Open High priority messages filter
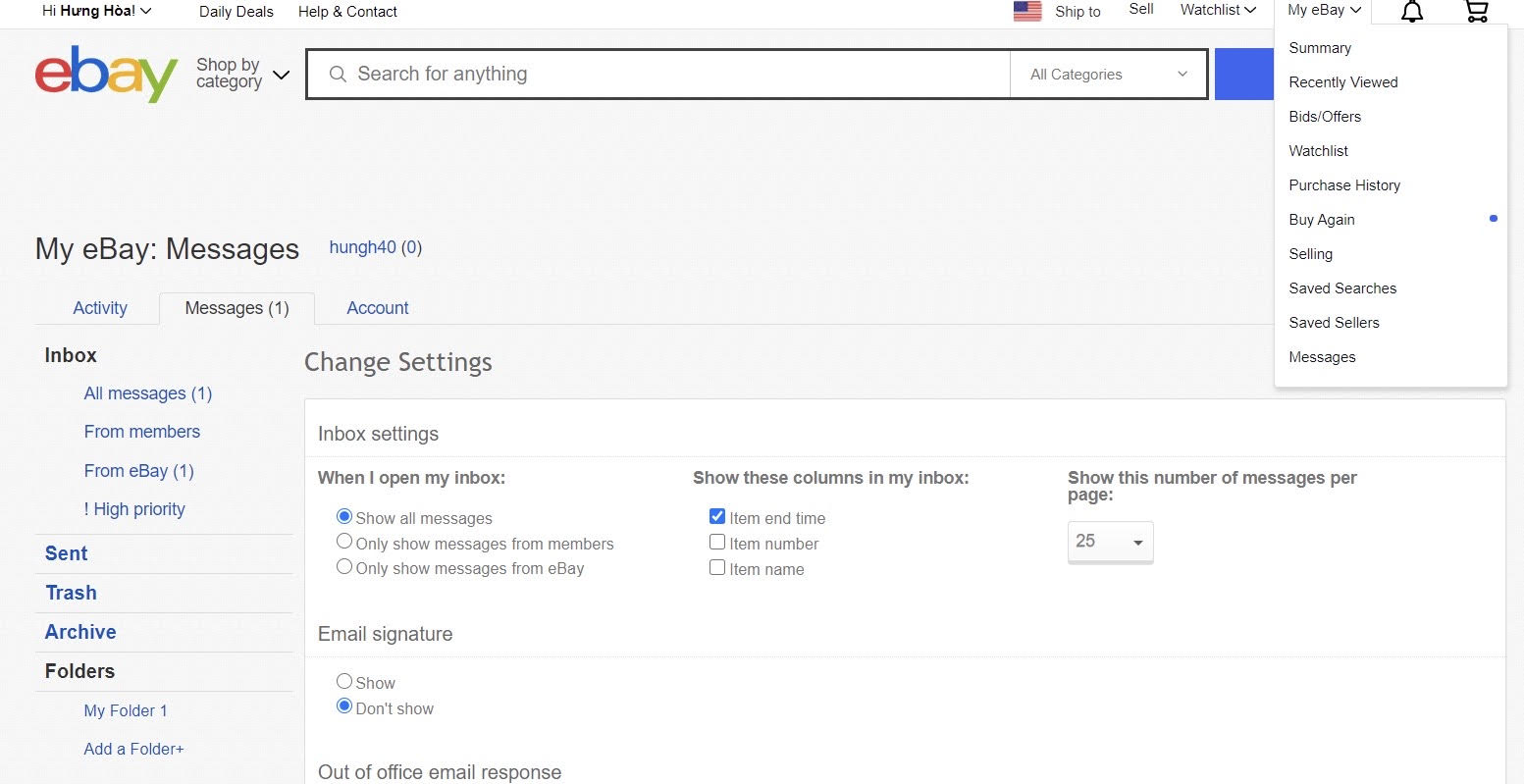The width and height of the screenshot is (1524, 784). (133, 509)
